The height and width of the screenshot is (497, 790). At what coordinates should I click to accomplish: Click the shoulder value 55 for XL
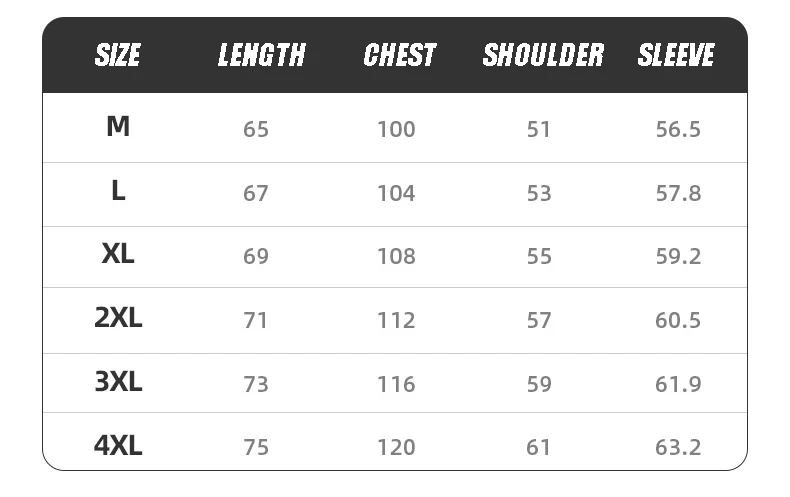pos(539,257)
